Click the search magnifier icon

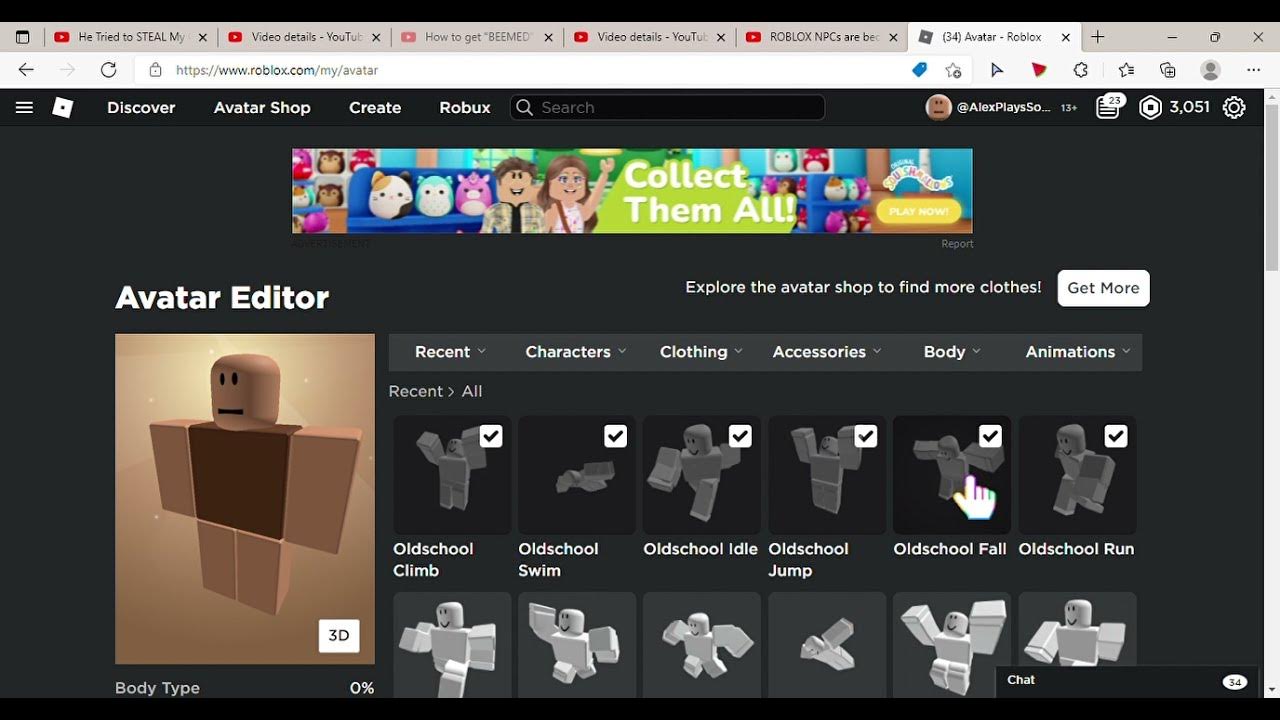coord(525,108)
